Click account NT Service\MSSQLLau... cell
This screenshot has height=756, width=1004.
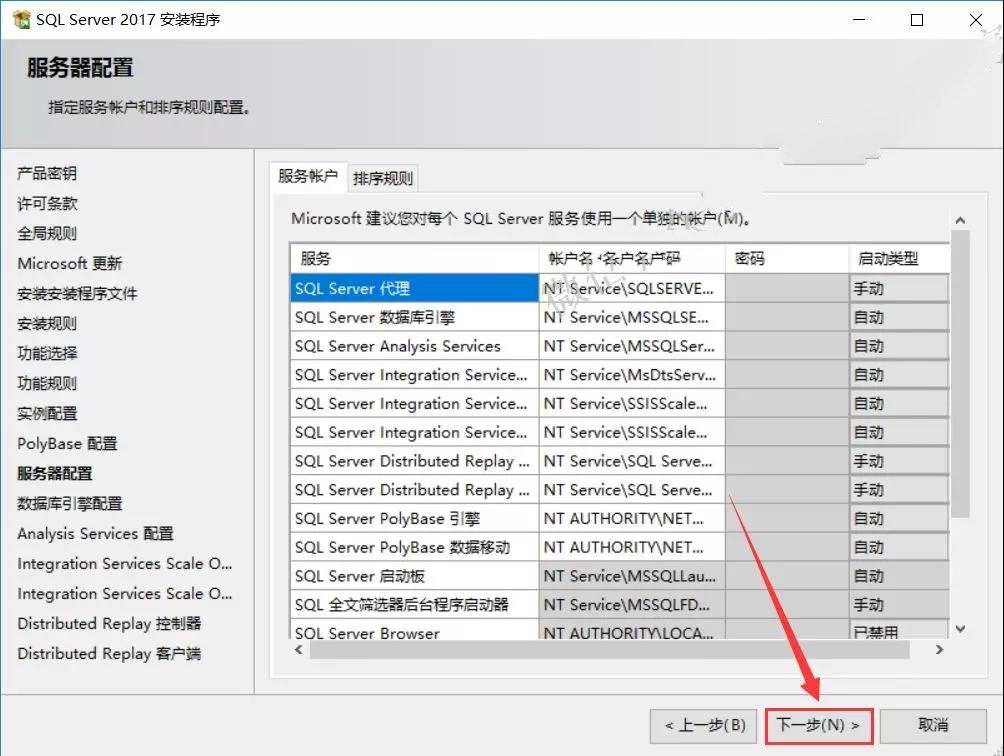[x=632, y=576]
